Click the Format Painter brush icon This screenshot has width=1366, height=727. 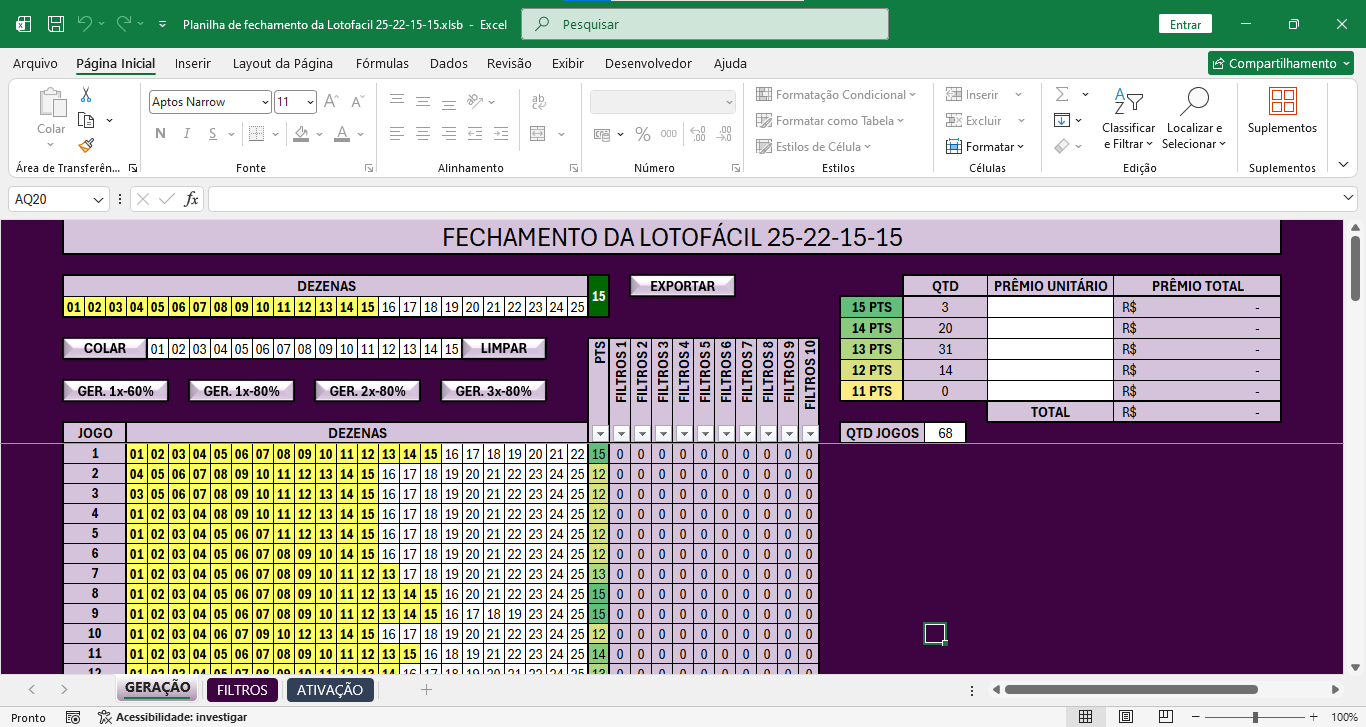(86, 145)
